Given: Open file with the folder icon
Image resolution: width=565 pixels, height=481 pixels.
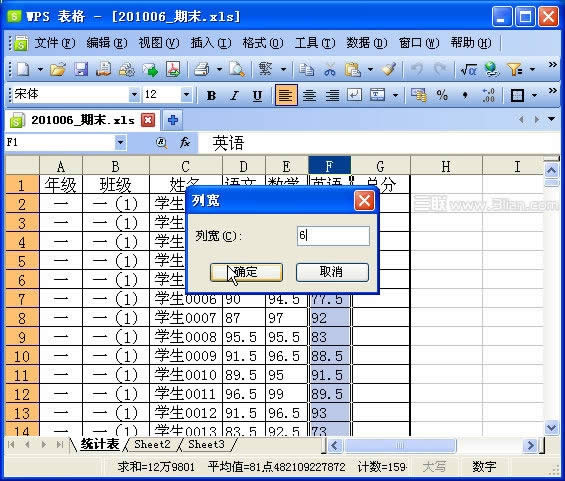Looking at the screenshot, I should [x=58, y=69].
